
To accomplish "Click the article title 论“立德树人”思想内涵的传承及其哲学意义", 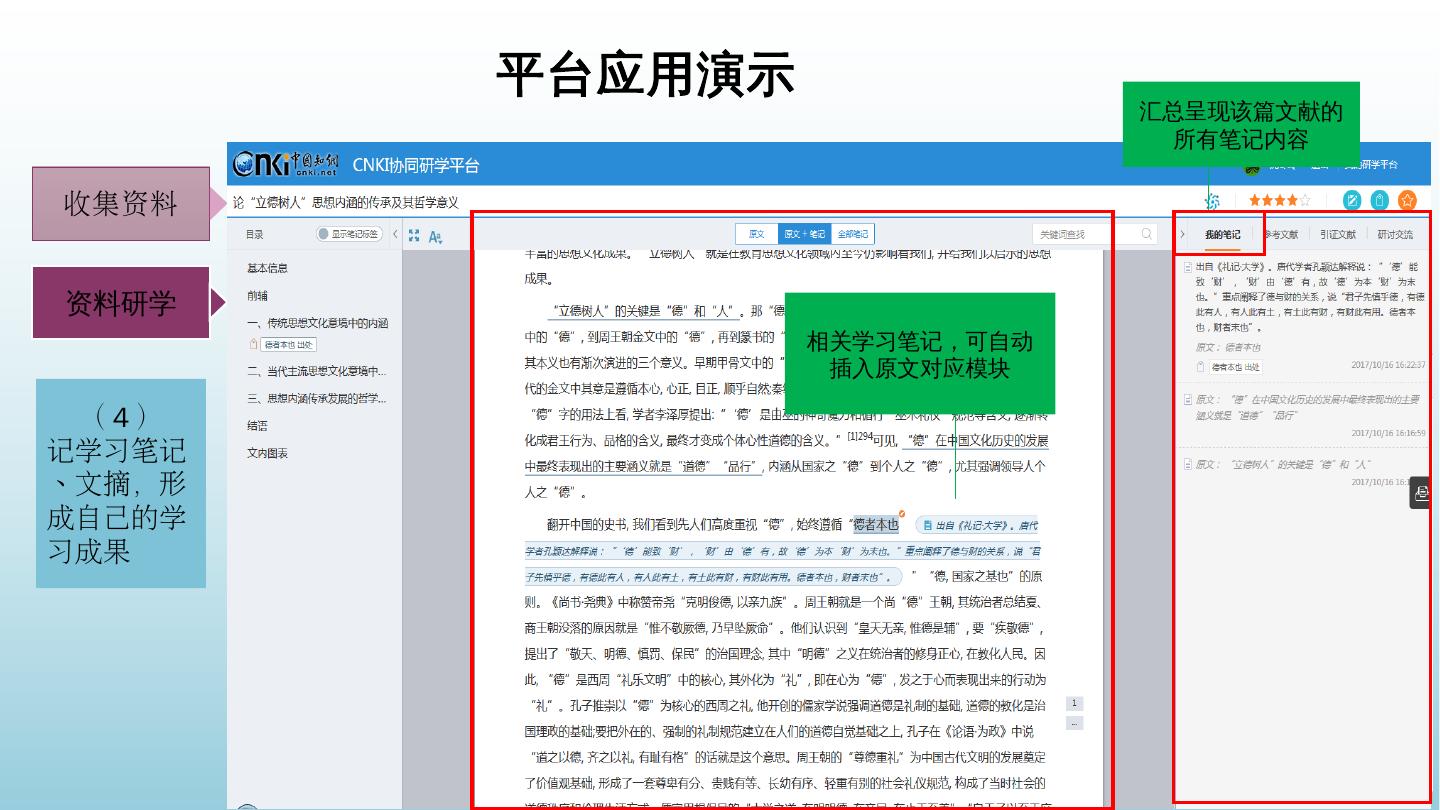I will click(345, 202).
